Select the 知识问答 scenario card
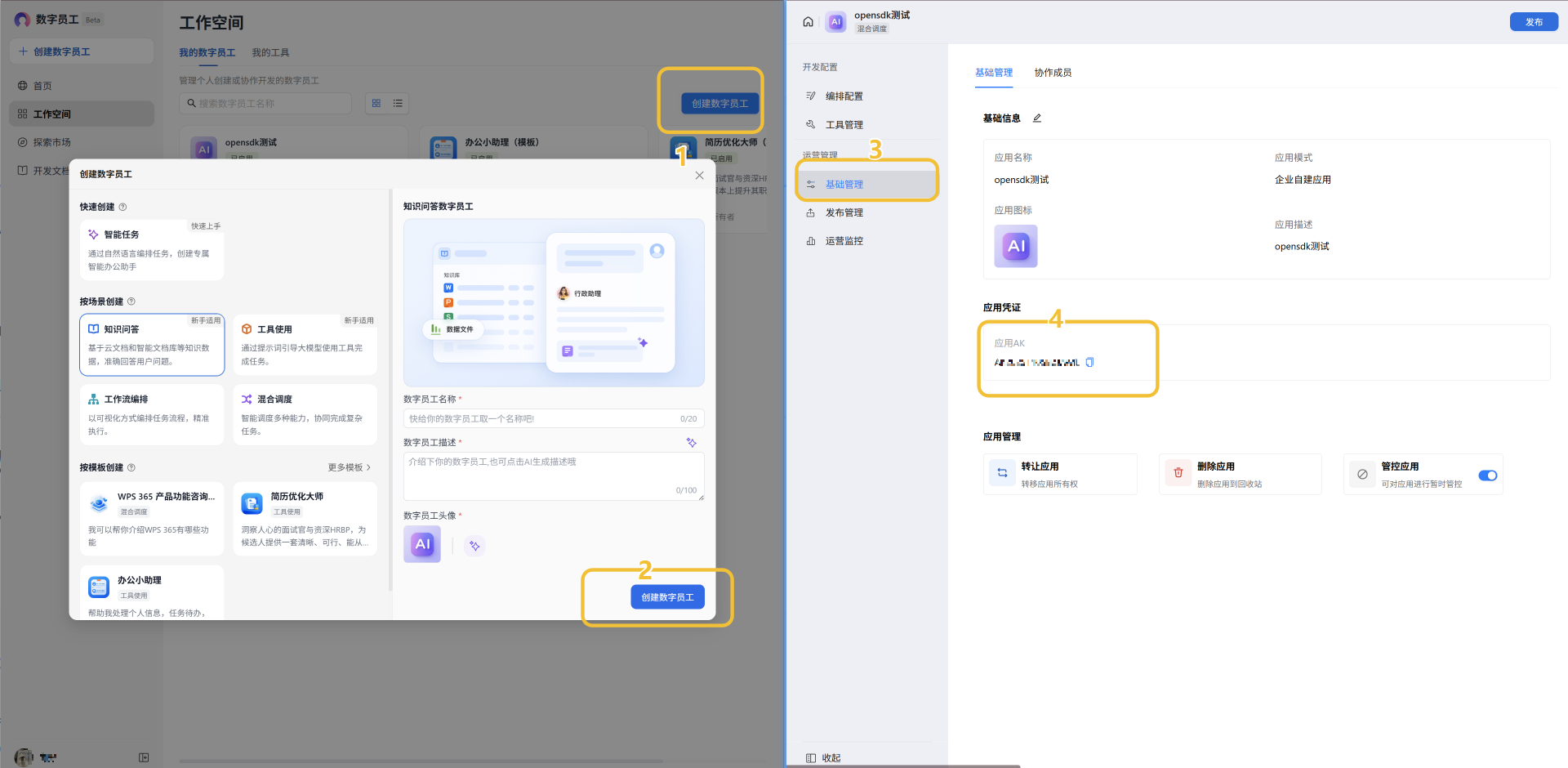 click(152, 345)
